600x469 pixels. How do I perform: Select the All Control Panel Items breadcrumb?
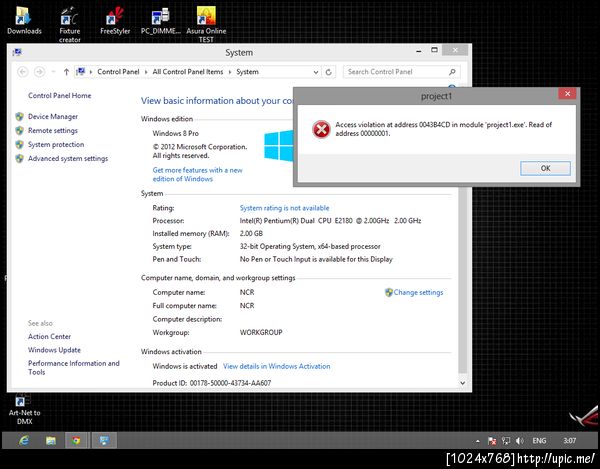pyautogui.click(x=188, y=72)
